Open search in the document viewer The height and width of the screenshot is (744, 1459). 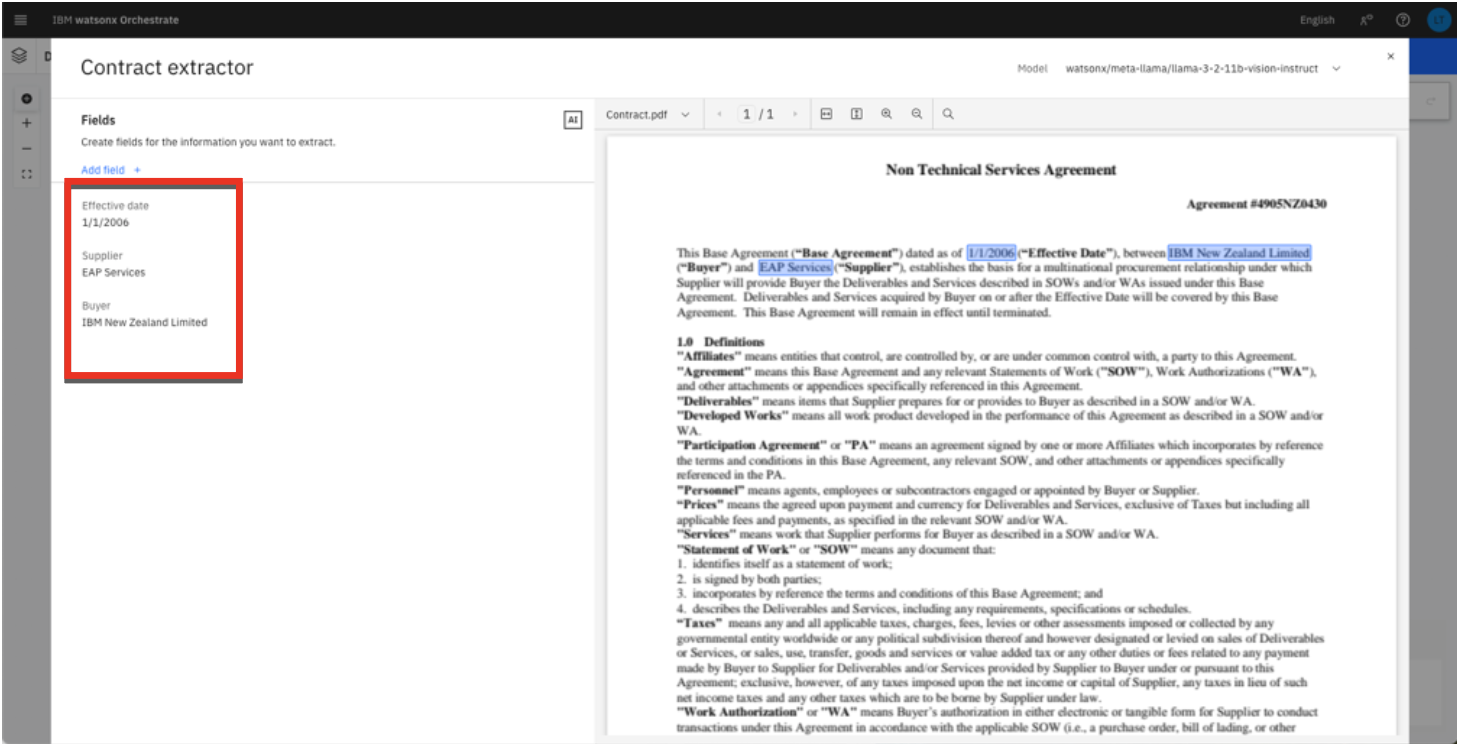click(x=948, y=114)
